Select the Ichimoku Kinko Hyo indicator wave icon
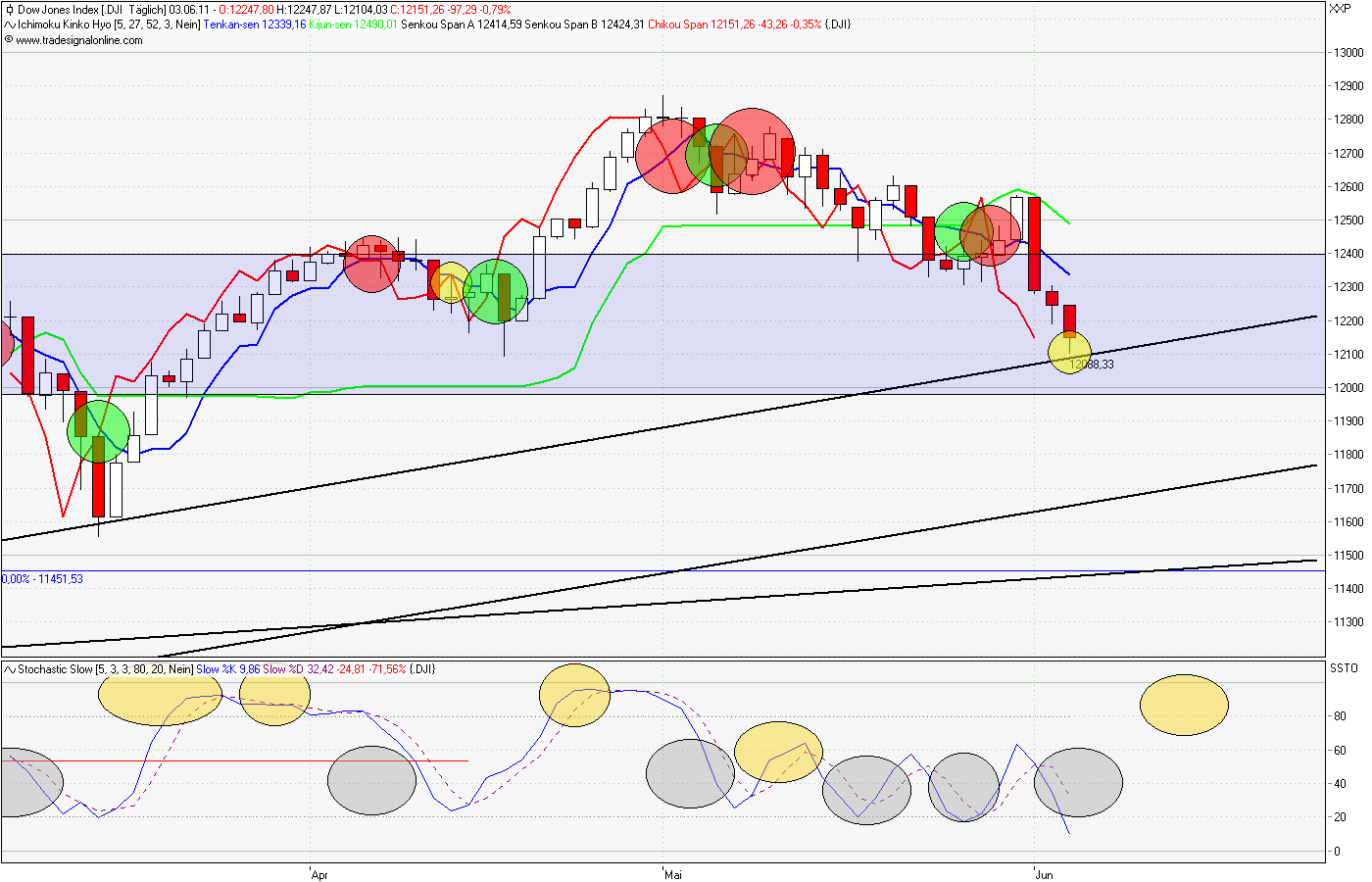The width and height of the screenshot is (1372, 882). click(8, 24)
